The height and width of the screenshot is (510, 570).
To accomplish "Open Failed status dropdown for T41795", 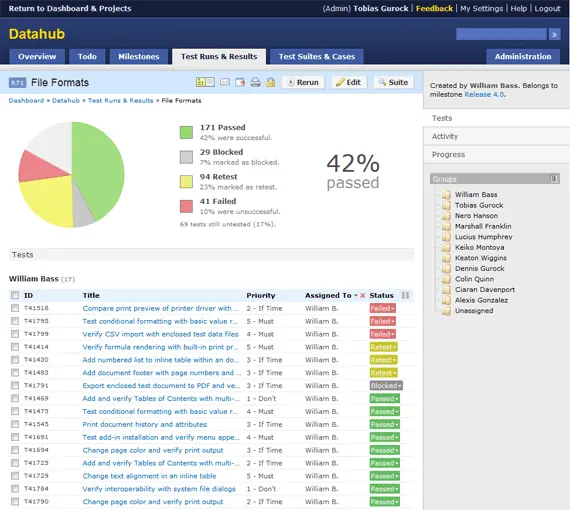I will pos(382,321).
